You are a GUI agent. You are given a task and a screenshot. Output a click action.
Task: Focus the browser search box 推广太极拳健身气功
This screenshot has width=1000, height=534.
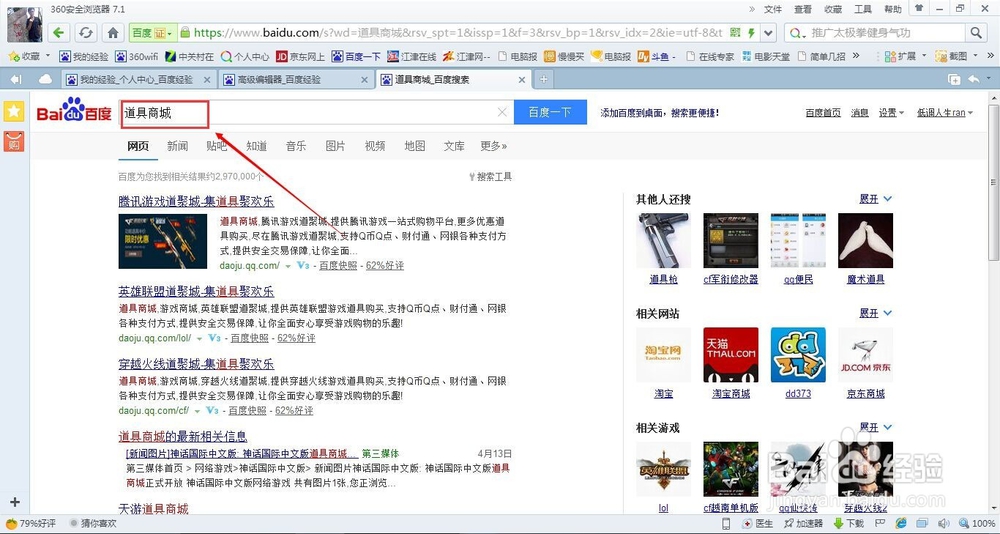tap(886, 33)
